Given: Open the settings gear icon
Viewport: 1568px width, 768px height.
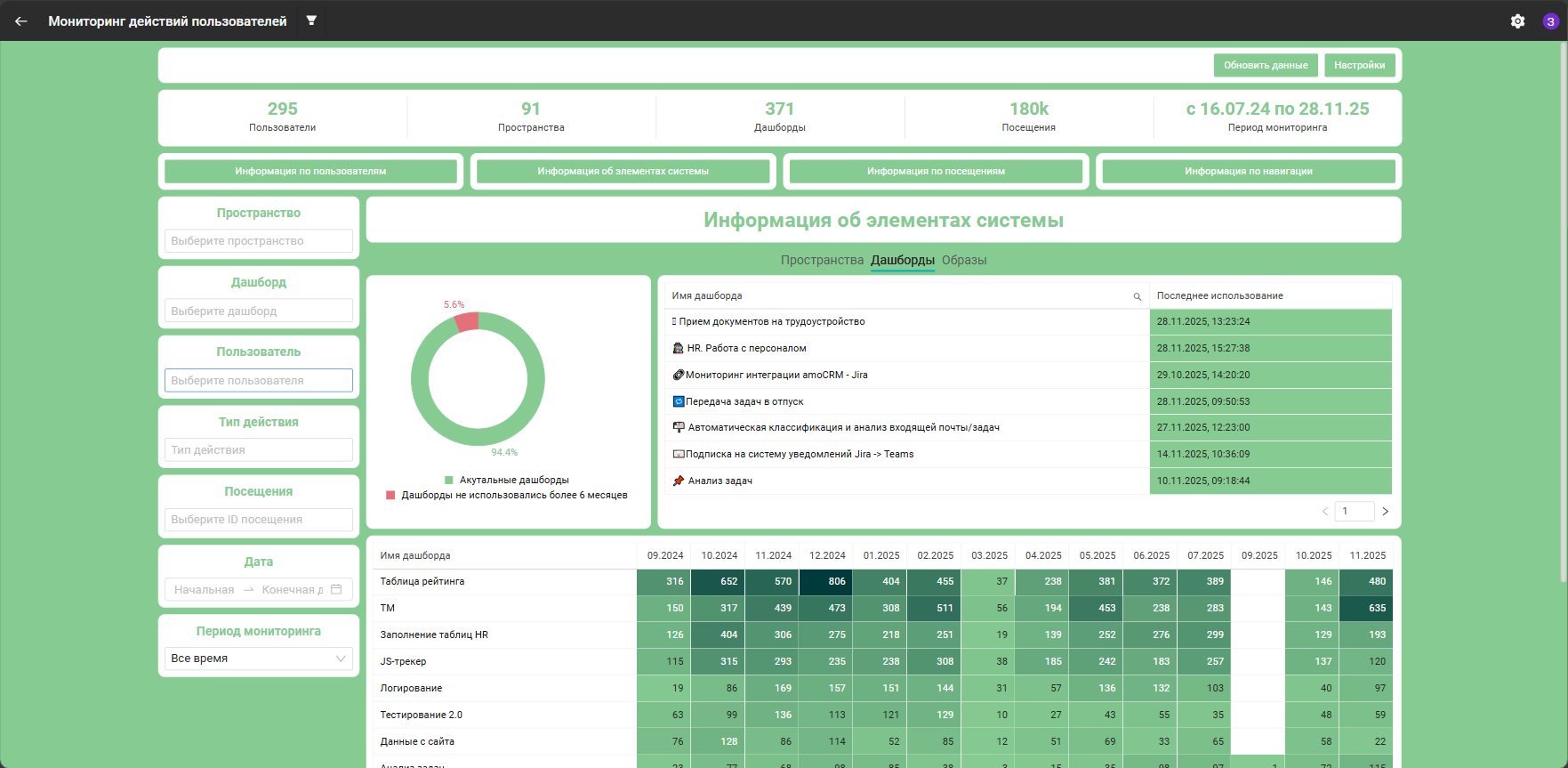Looking at the screenshot, I should (x=1517, y=21).
